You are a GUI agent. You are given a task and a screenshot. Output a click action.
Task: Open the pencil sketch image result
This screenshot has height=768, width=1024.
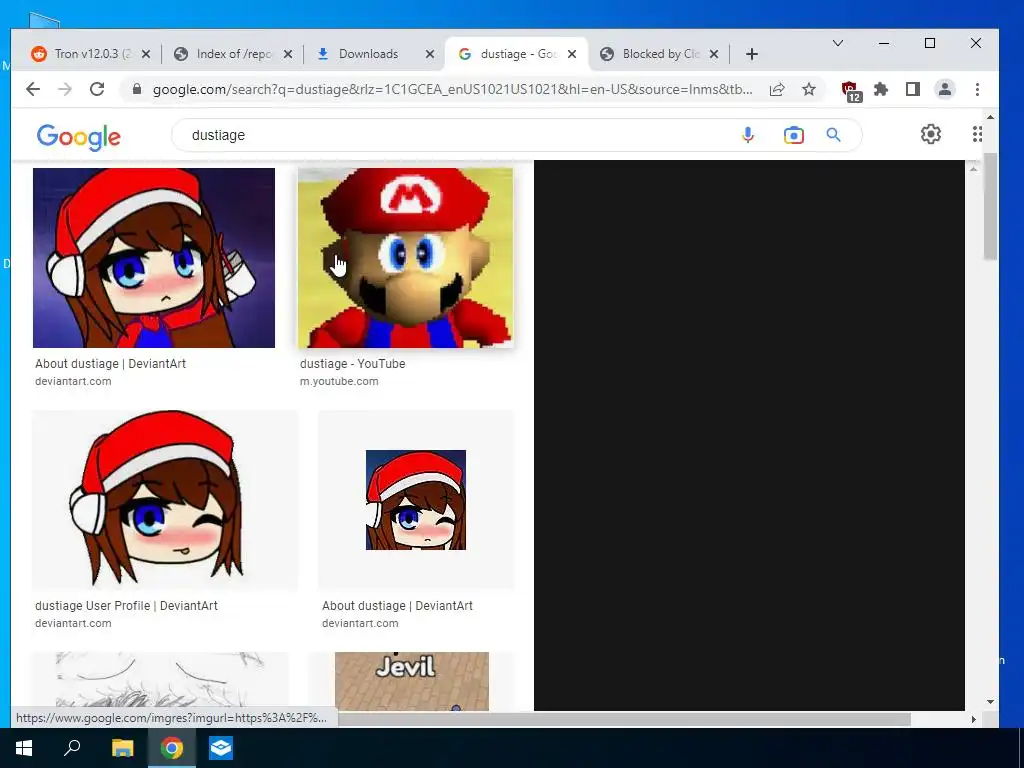(x=160, y=681)
